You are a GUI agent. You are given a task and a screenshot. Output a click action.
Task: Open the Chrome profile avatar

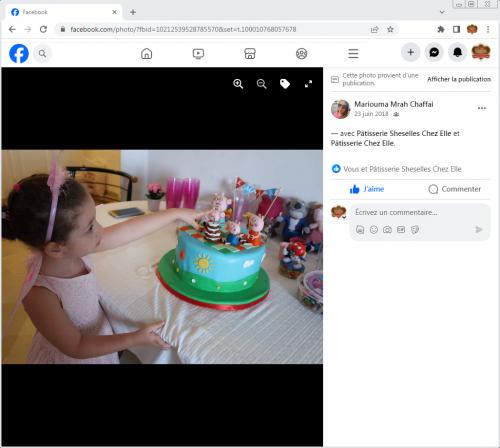(472, 29)
